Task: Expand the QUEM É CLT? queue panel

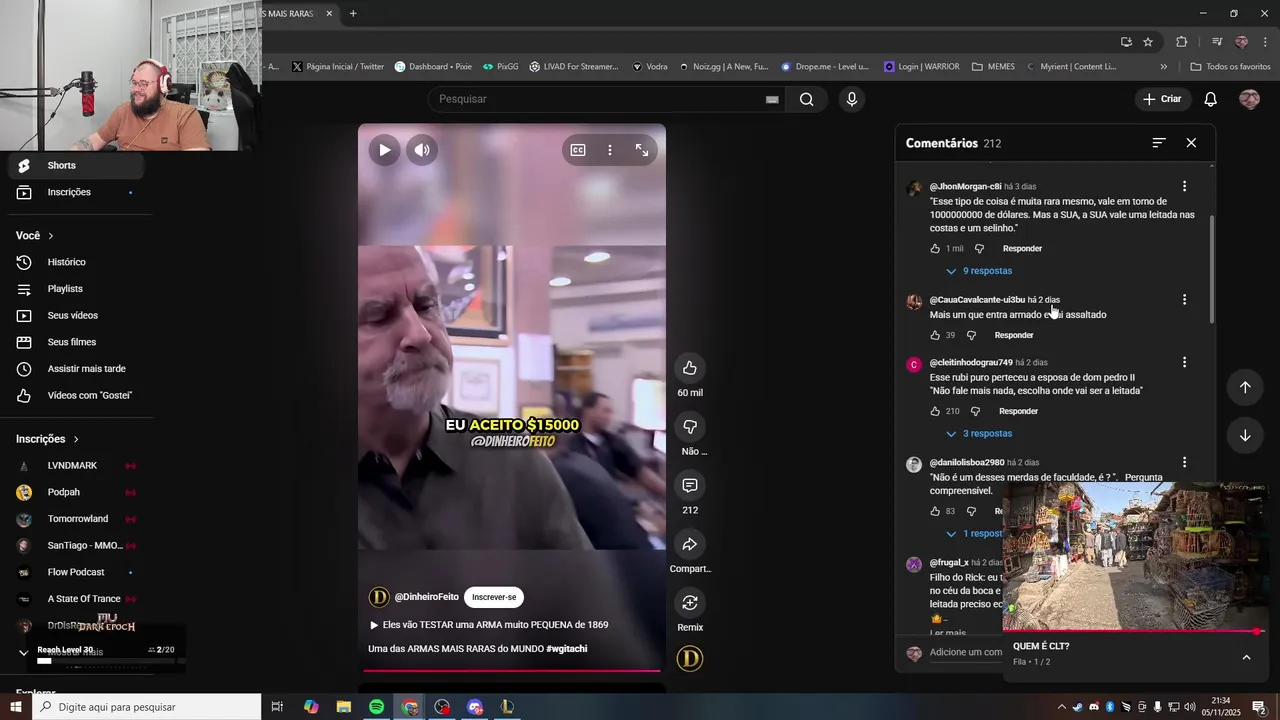Action: 1246,657
